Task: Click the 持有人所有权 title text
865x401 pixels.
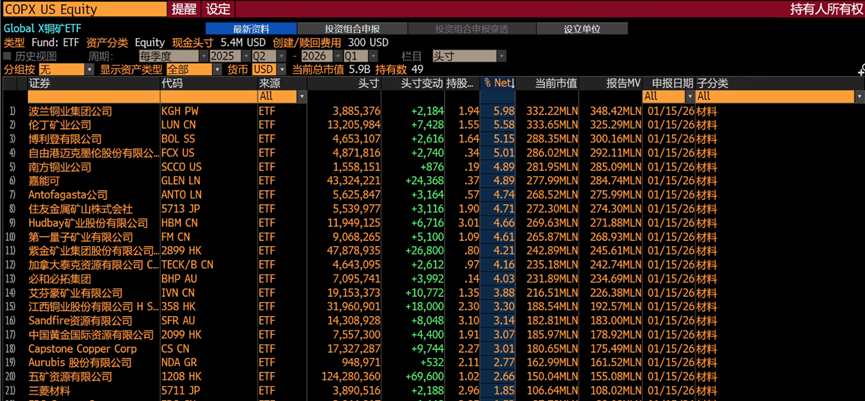Action: [x=826, y=9]
